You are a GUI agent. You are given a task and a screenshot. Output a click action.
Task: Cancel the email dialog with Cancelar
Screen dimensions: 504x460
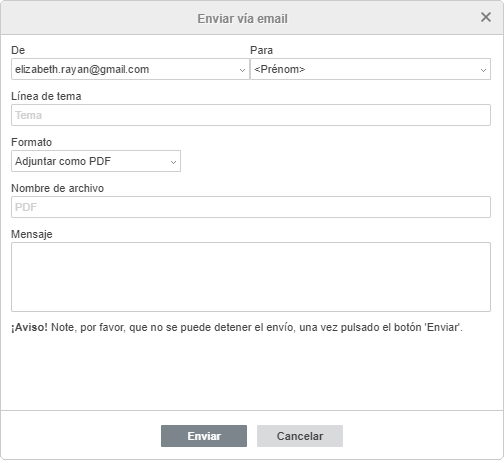coord(300,436)
